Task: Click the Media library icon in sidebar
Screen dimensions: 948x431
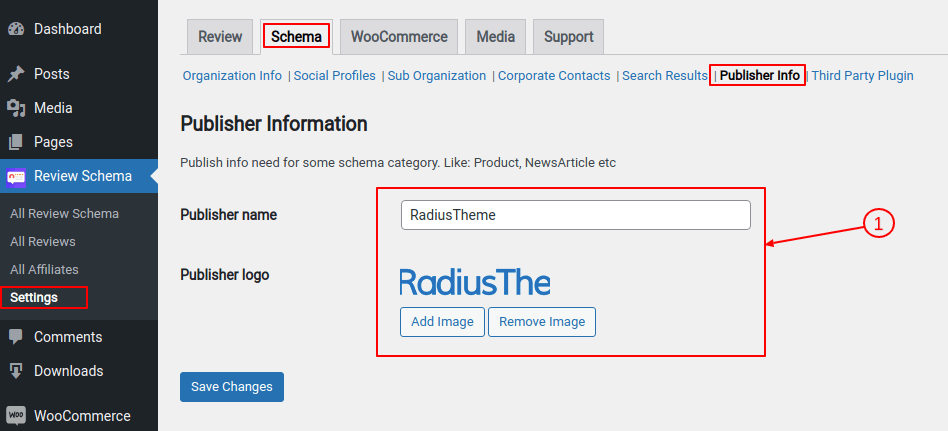Action: (x=16, y=108)
